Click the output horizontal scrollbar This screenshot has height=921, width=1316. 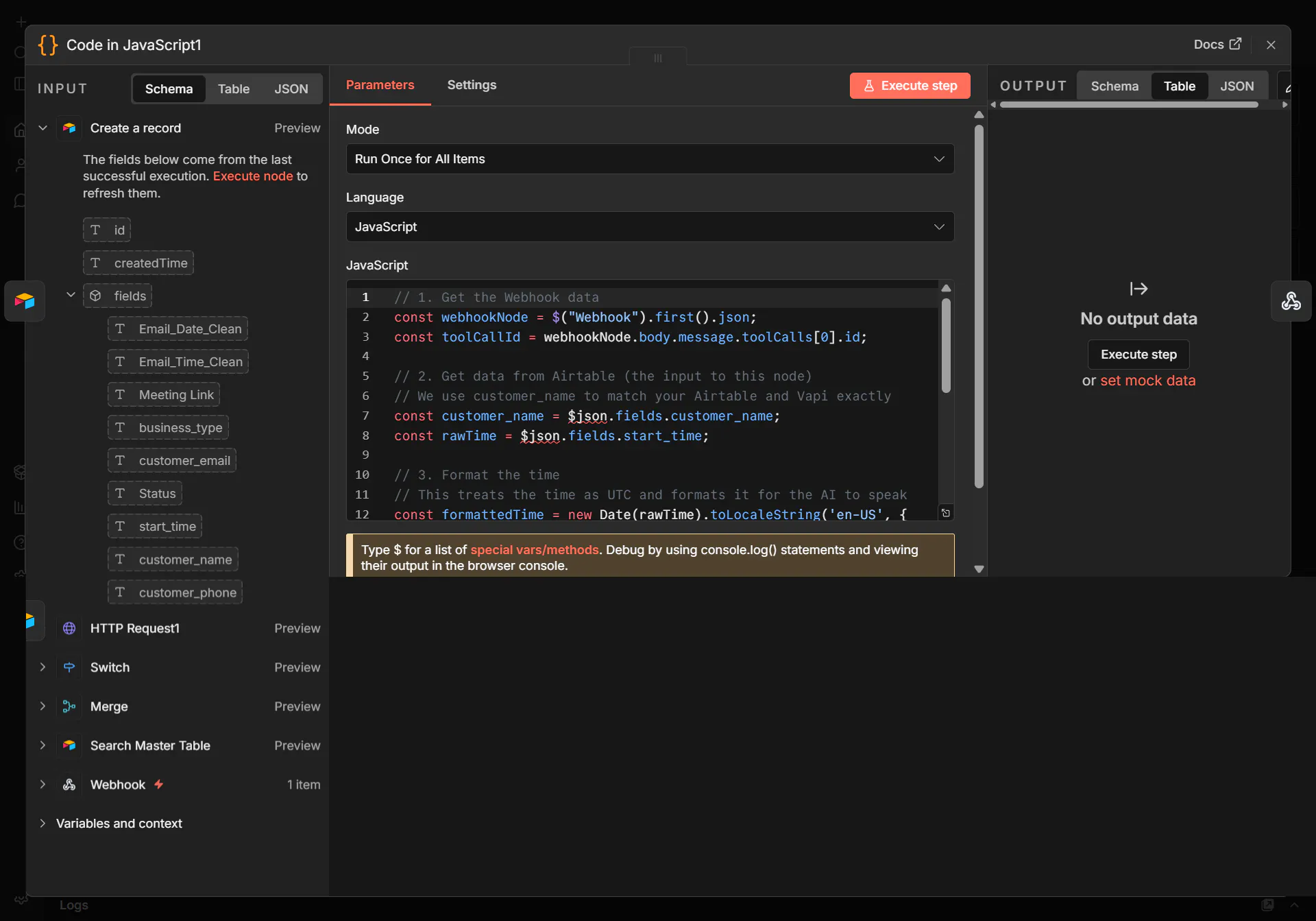pyautogui.click(x=1129, y=104)
